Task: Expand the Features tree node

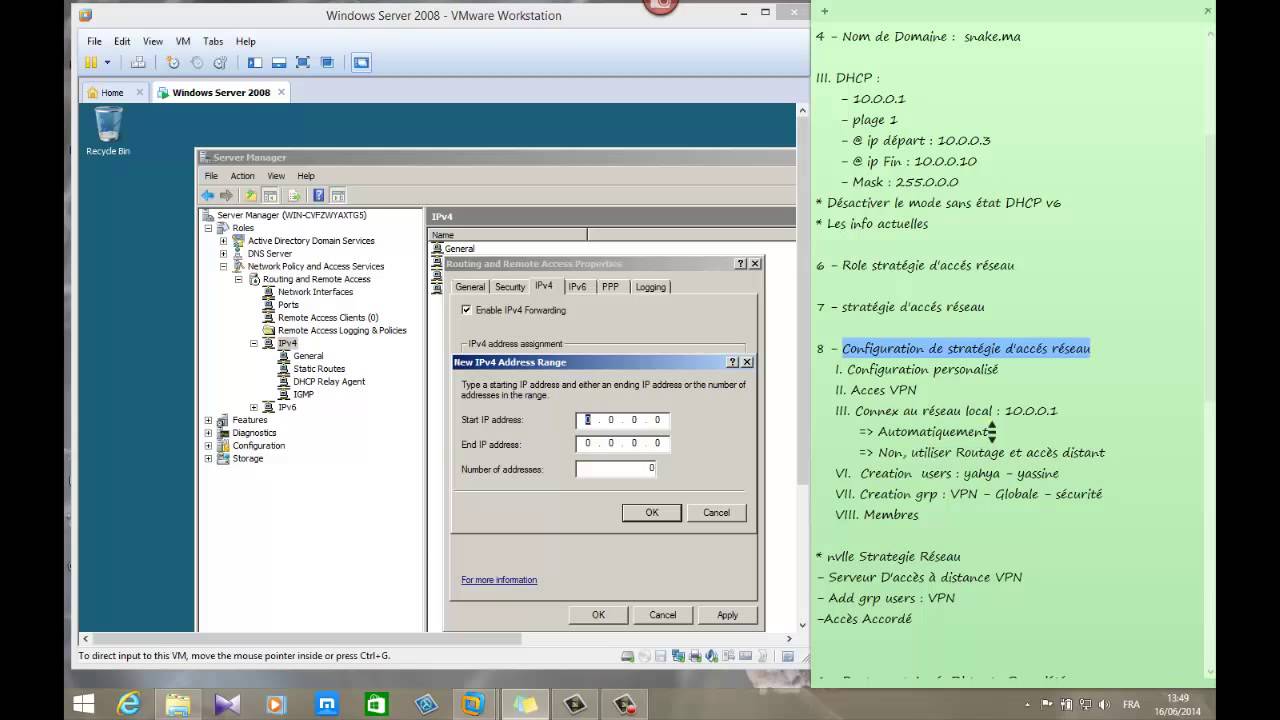Action: [209, 420]
